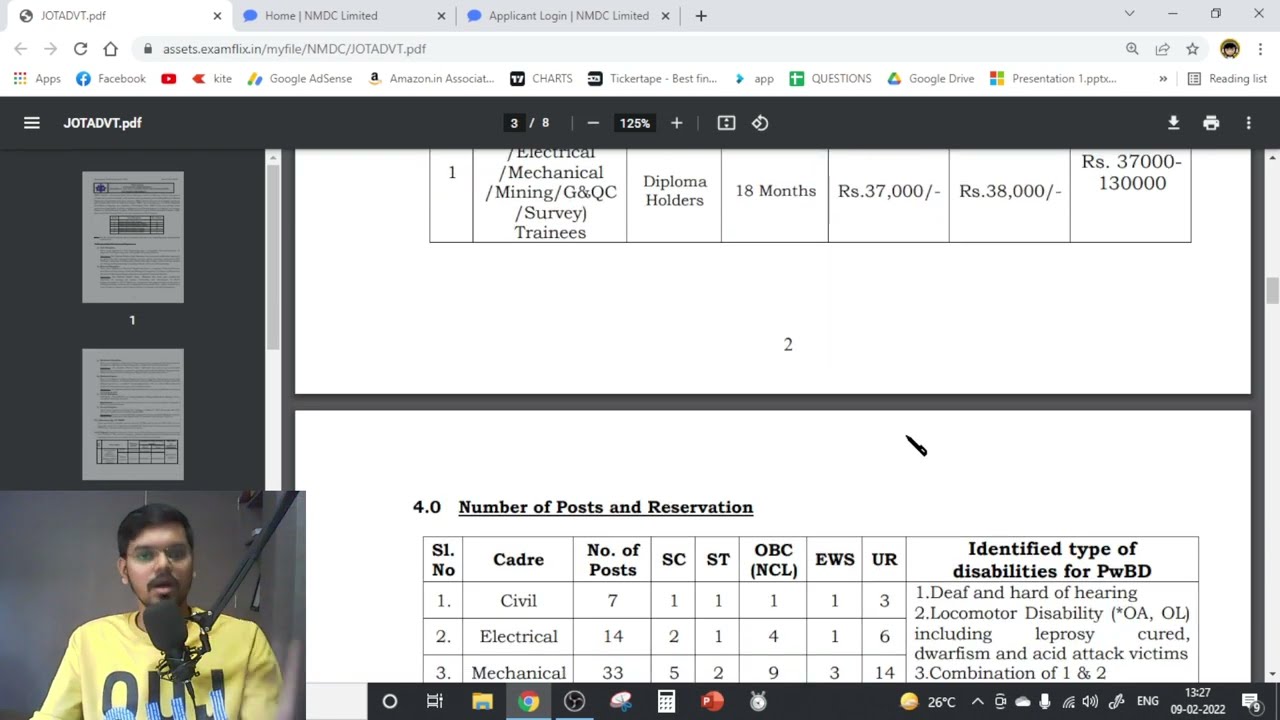Click the ENG language indicator

pyautogui.click(x=1147, y=702)
